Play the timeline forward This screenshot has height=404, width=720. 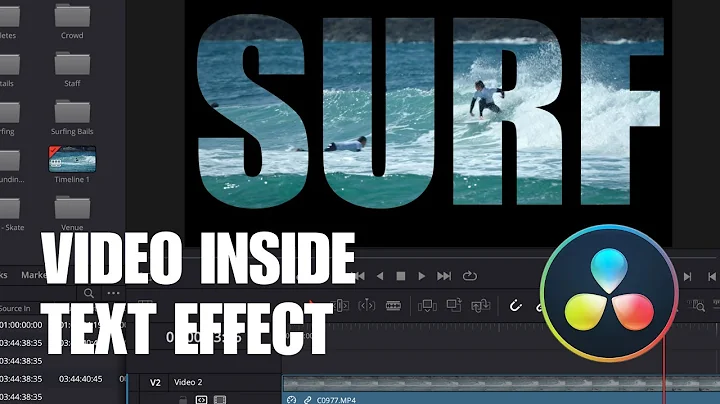point(422,276)
